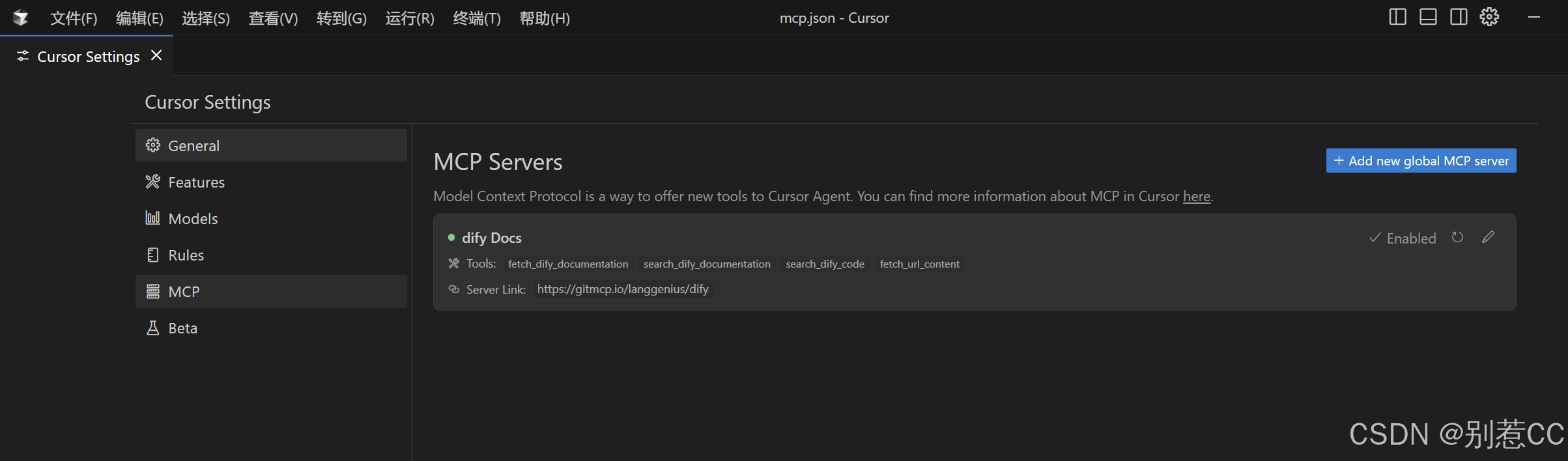Screen dimensions: 1568x461
Task: Click the gitmcp.io server link URL
Action: tap(623, 289)
